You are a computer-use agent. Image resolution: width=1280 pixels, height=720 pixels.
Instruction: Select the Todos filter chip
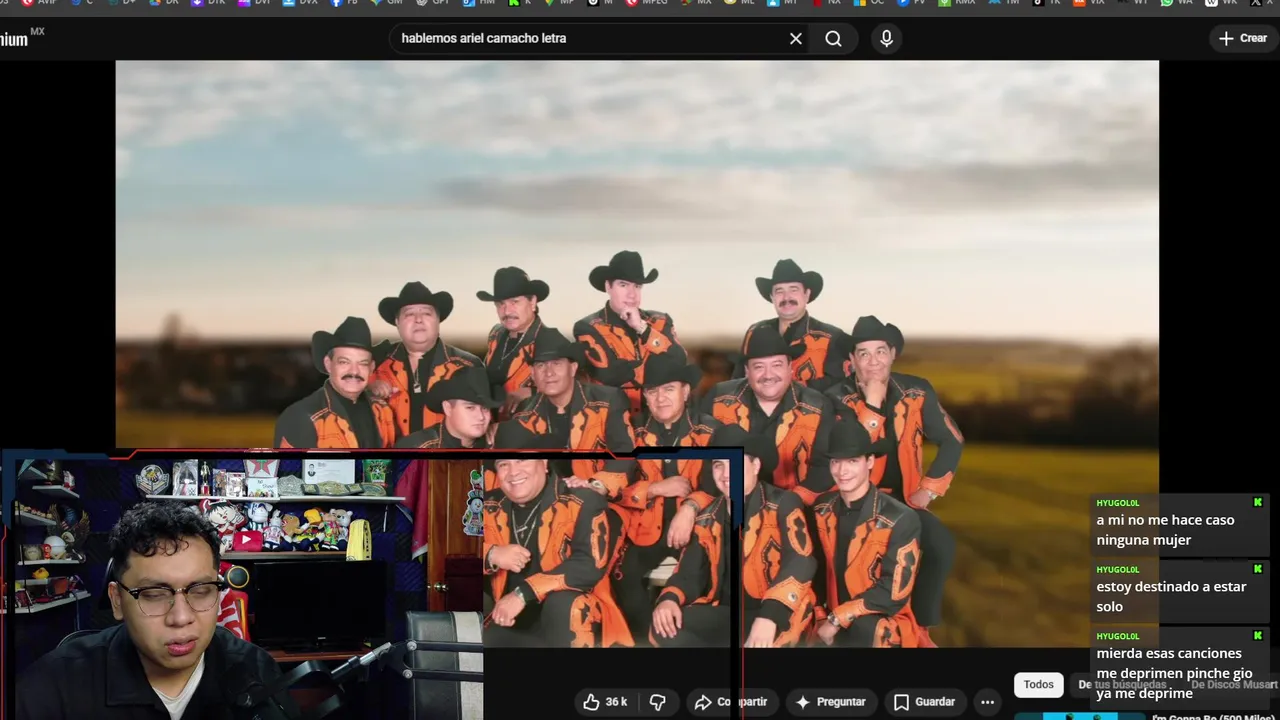1038,685
